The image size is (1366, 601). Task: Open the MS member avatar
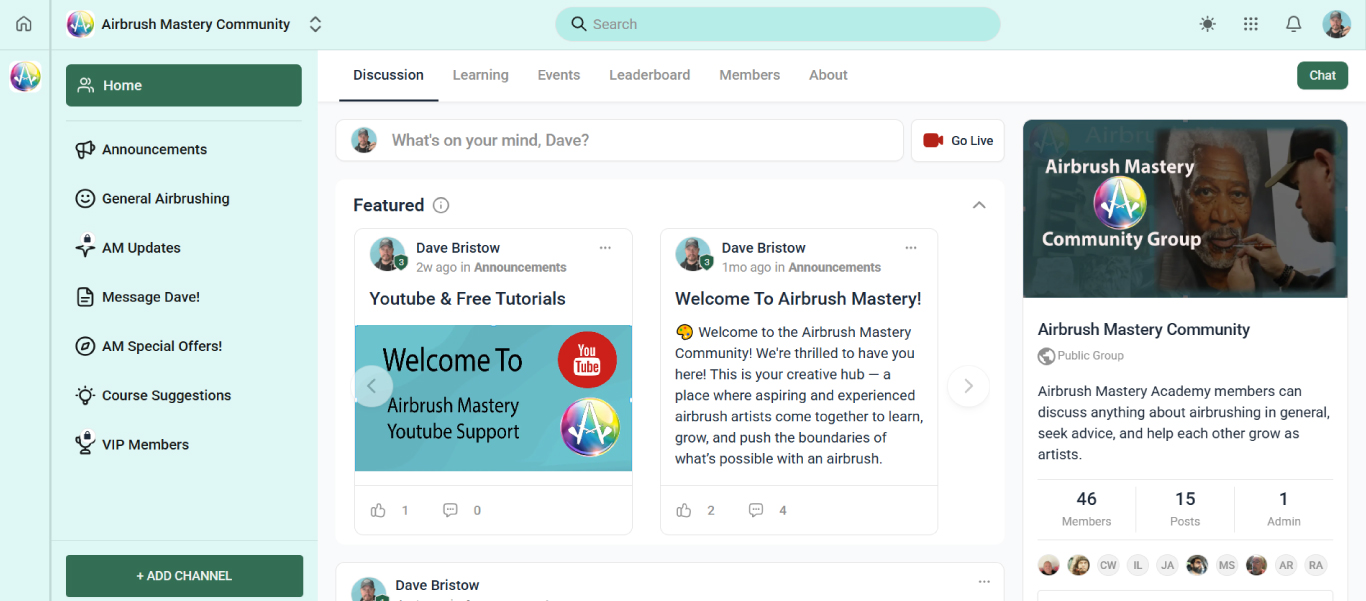click(x=1227, y=565)
